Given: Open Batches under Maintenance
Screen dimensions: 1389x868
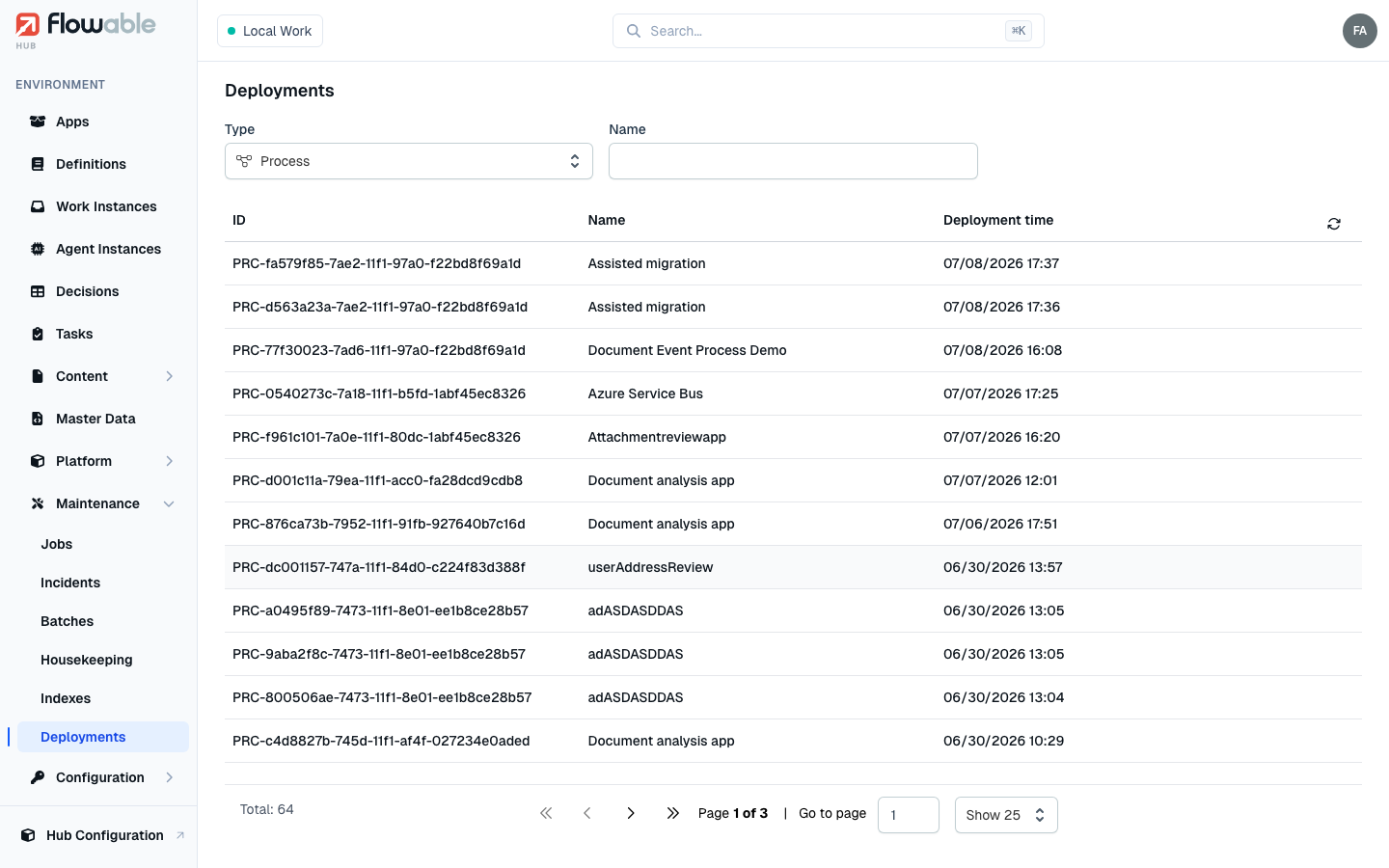Looking at the screenshot, I should [68, 621].
